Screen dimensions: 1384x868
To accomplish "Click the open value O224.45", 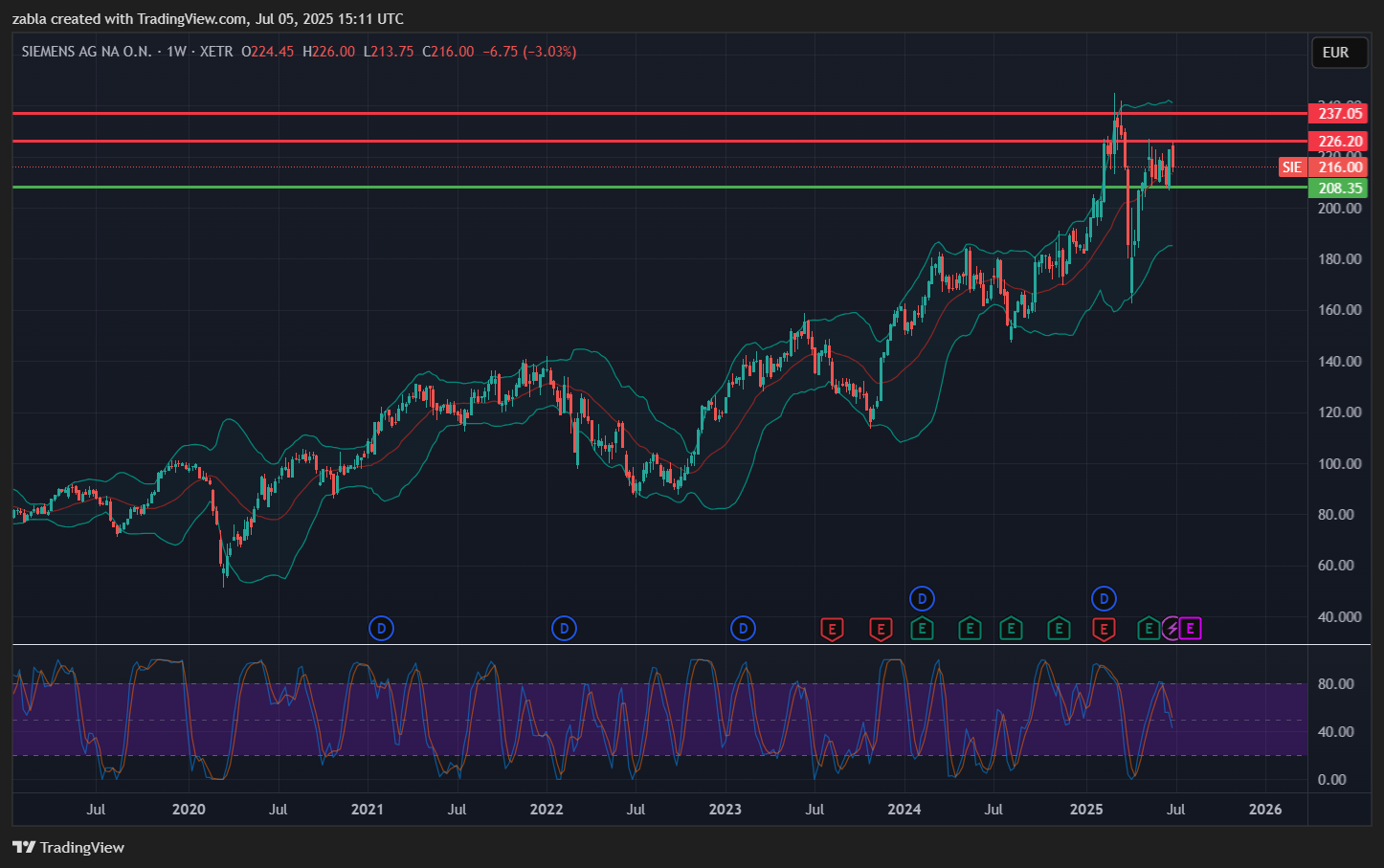I will (268, 52).
